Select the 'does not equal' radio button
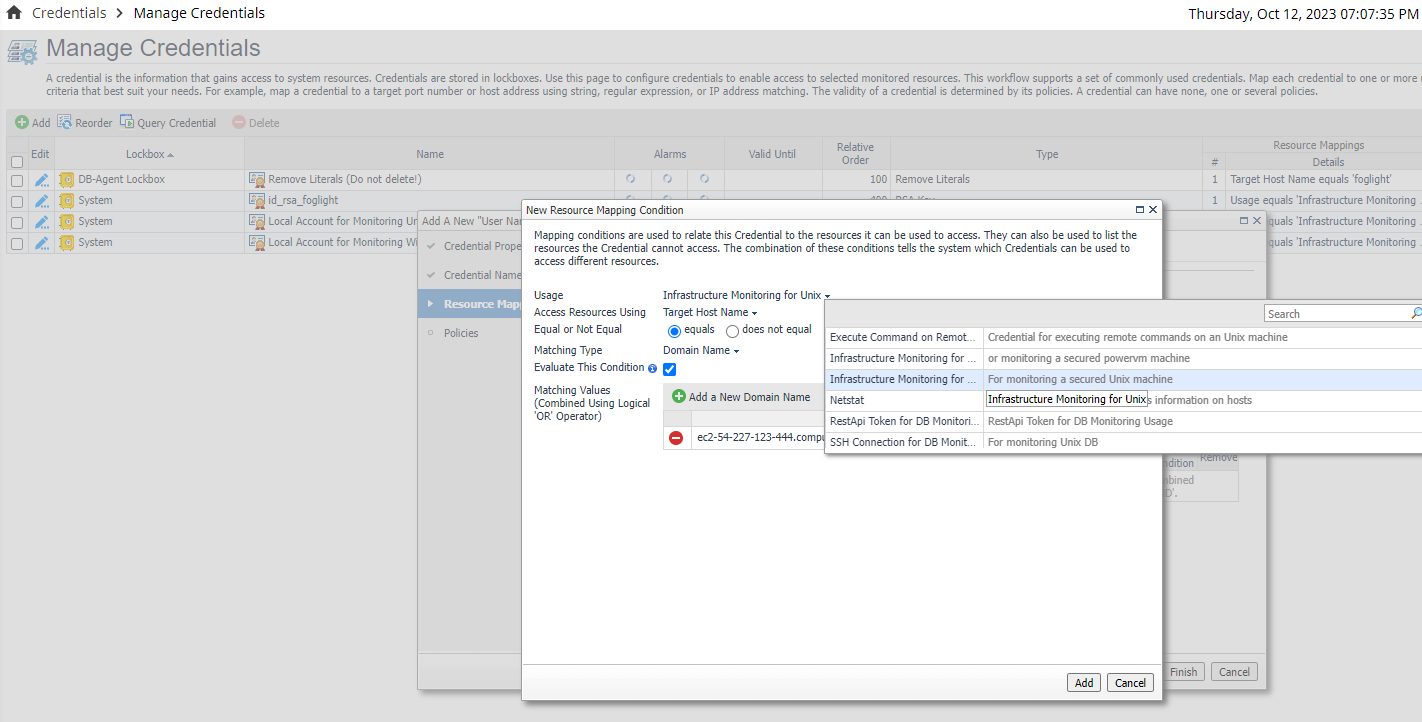 (x=732, y=331)
